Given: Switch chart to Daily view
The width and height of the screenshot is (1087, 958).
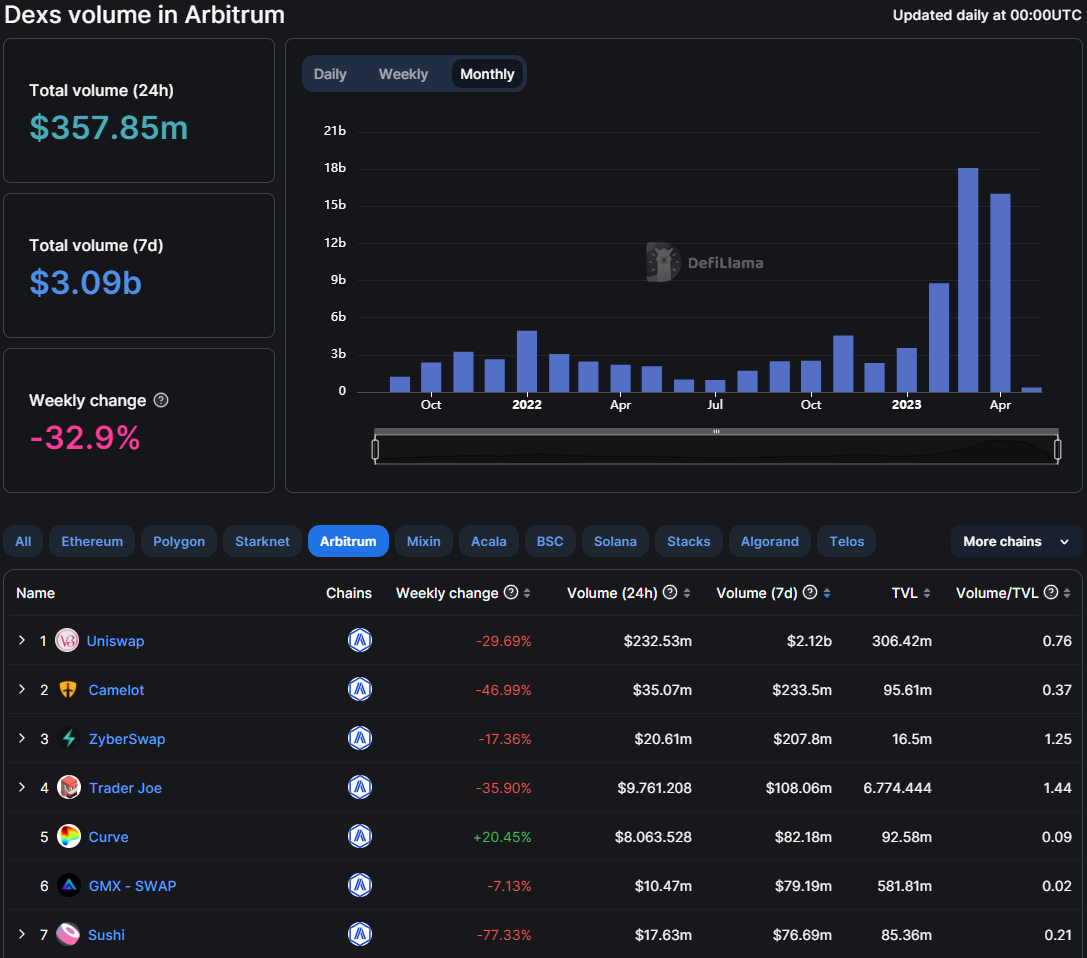Looking at the screenshot, I should pos(330,74).
